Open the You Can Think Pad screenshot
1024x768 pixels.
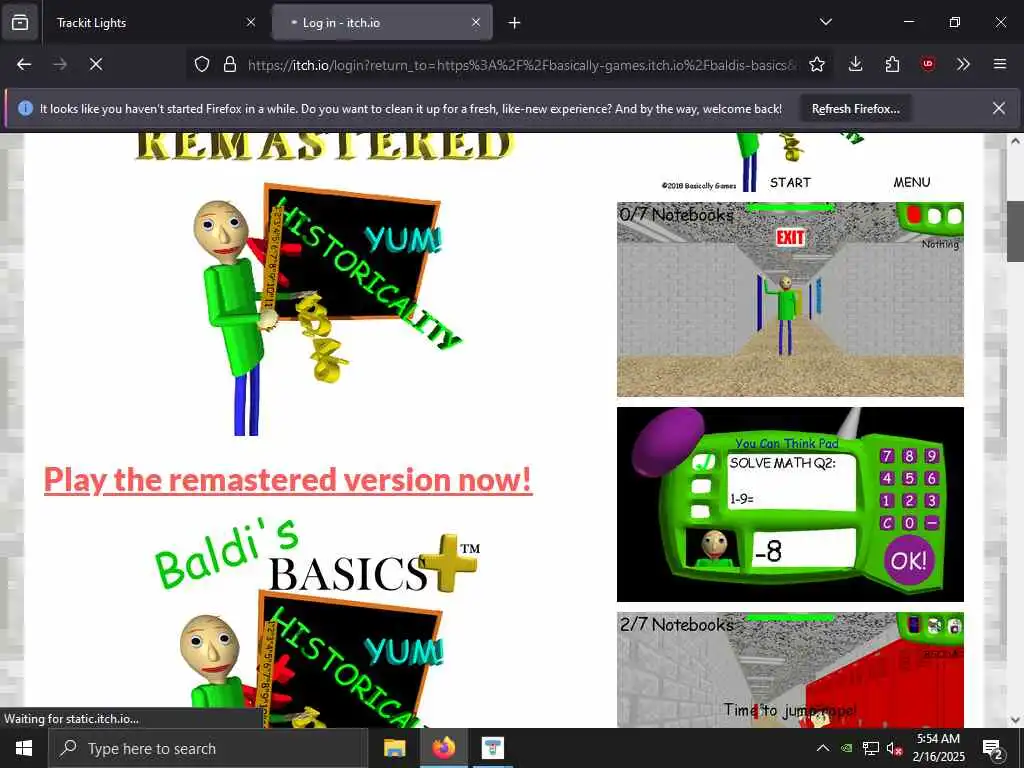pos(790,504)
